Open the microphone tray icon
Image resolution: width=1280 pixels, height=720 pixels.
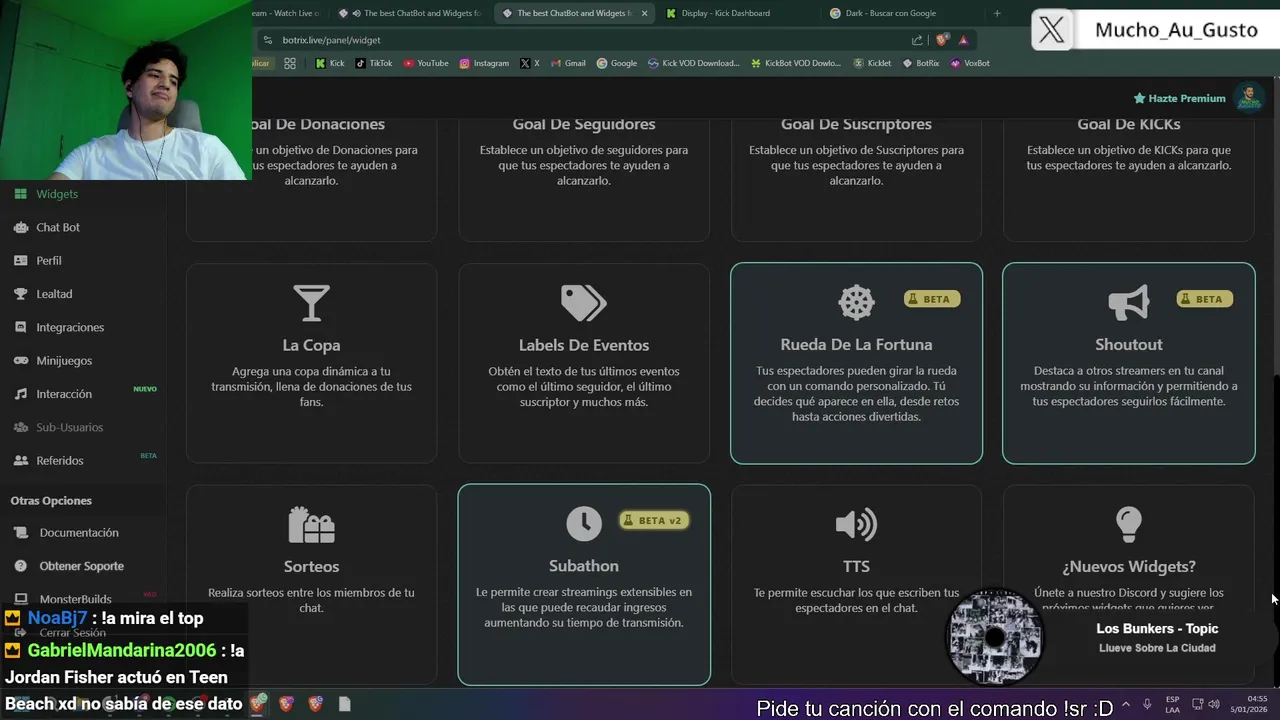point(1147,704)
